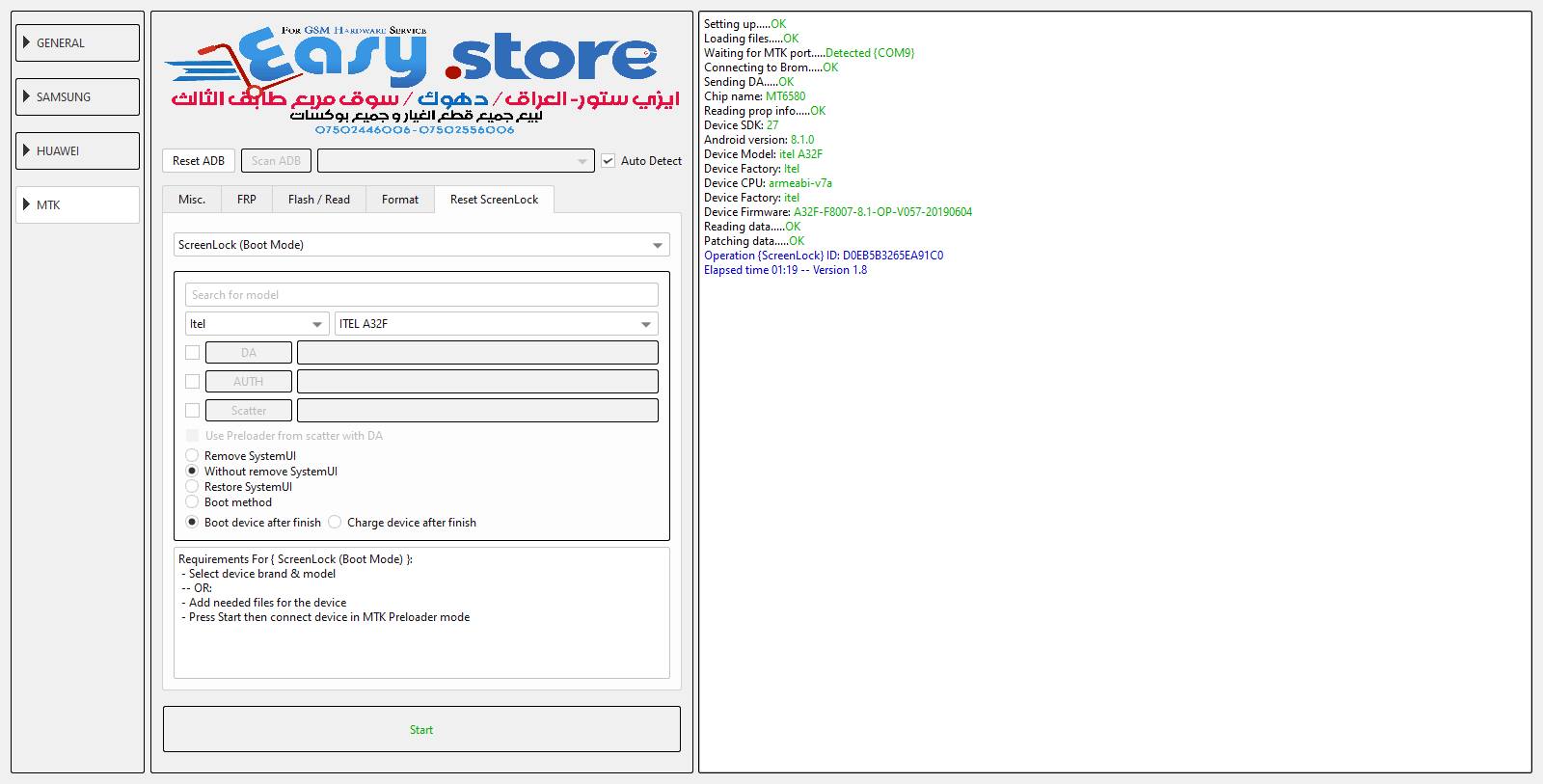Click the Operation {ScreenLock} ID log line
This screenshot has width=1543, height=784.
point(824,256)
